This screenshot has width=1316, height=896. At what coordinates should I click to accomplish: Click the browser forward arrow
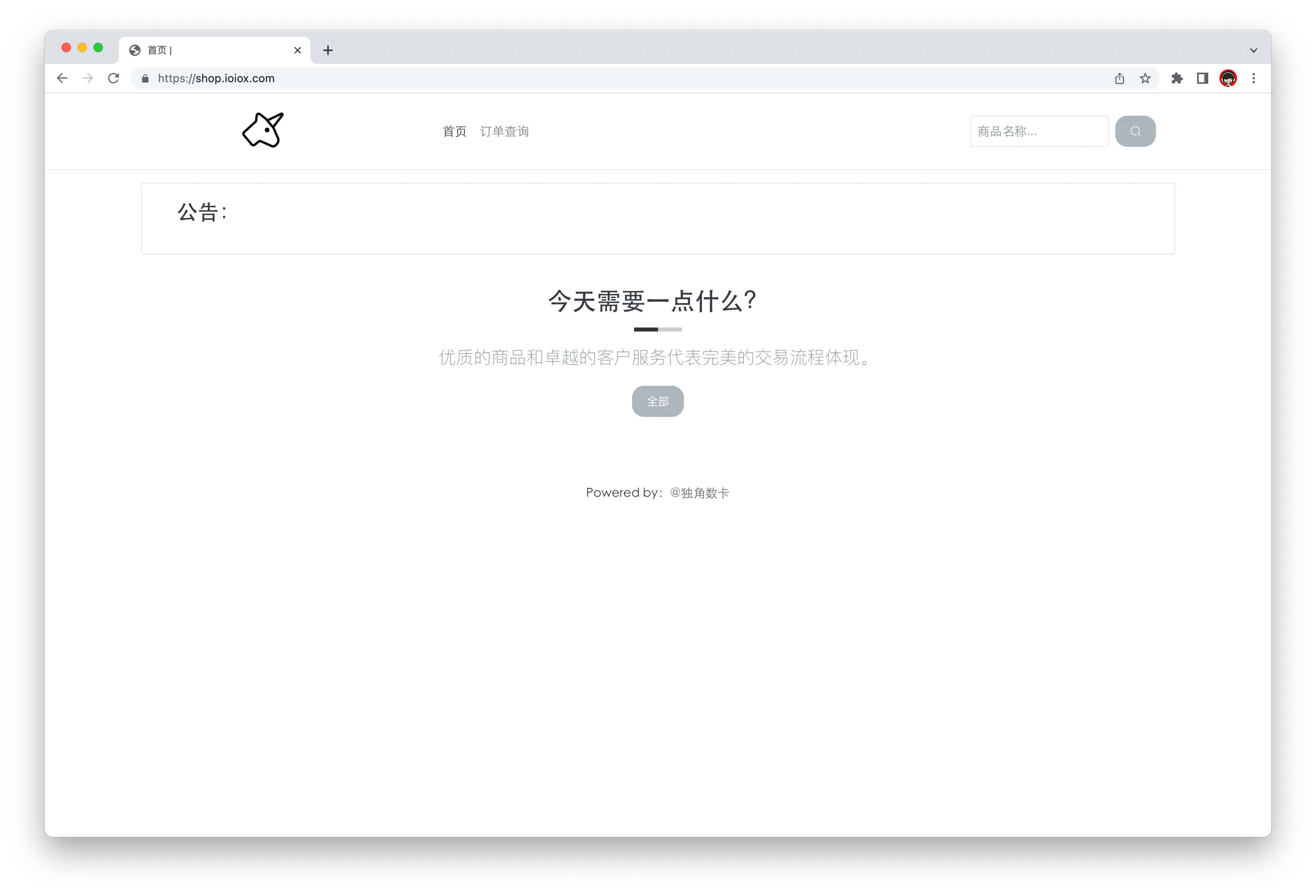pyautogui.click(x=88, y=78)
